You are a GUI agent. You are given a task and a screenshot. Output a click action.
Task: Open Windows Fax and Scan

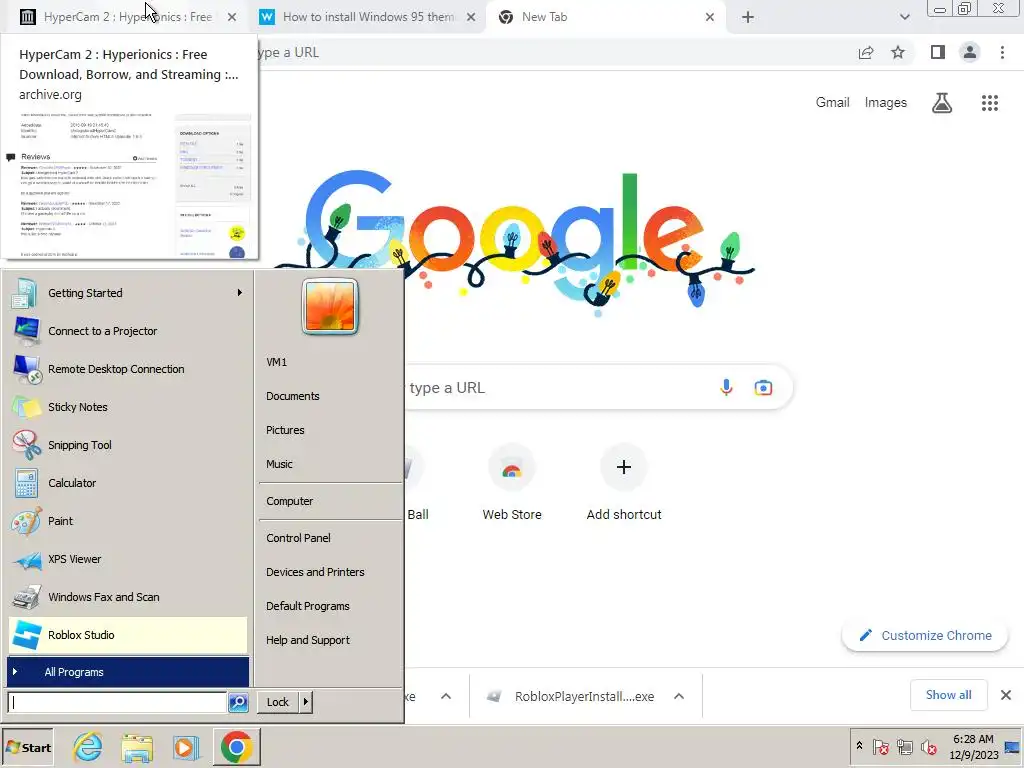pos(128,597)
